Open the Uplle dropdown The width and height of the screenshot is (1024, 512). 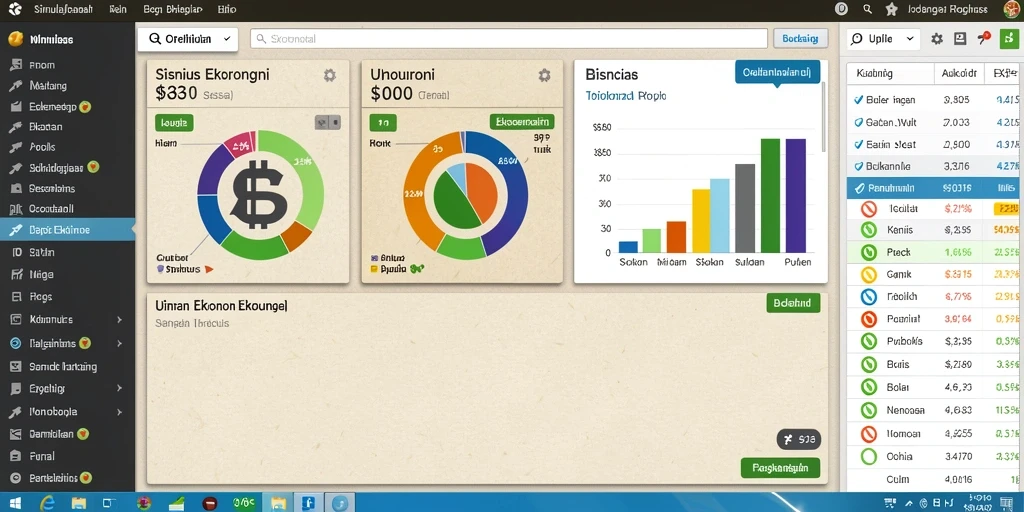883,39
